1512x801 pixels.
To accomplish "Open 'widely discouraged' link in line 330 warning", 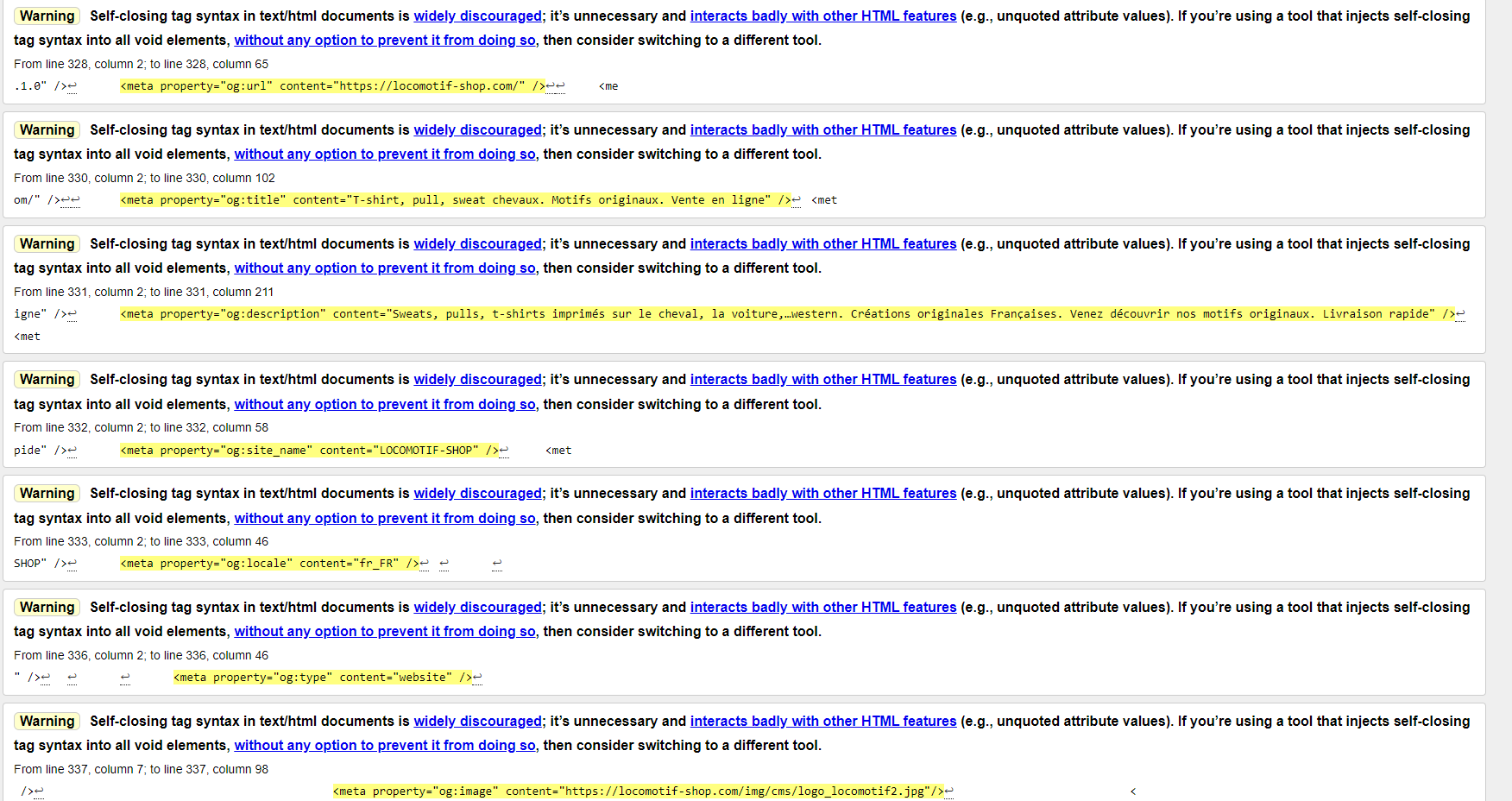I will click(x=478, y=130).
